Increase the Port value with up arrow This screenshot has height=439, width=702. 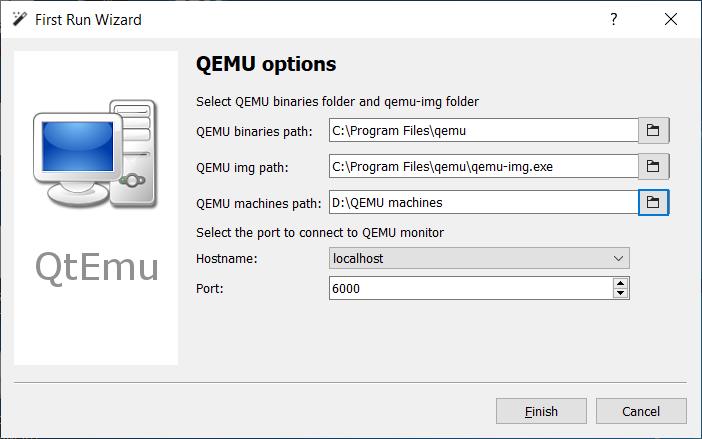tap(621, 283)
